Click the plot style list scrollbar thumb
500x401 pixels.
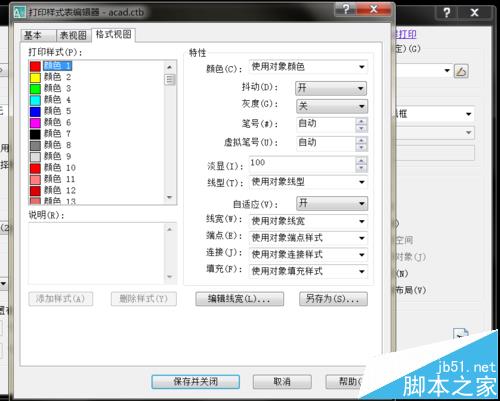[170, 80]
